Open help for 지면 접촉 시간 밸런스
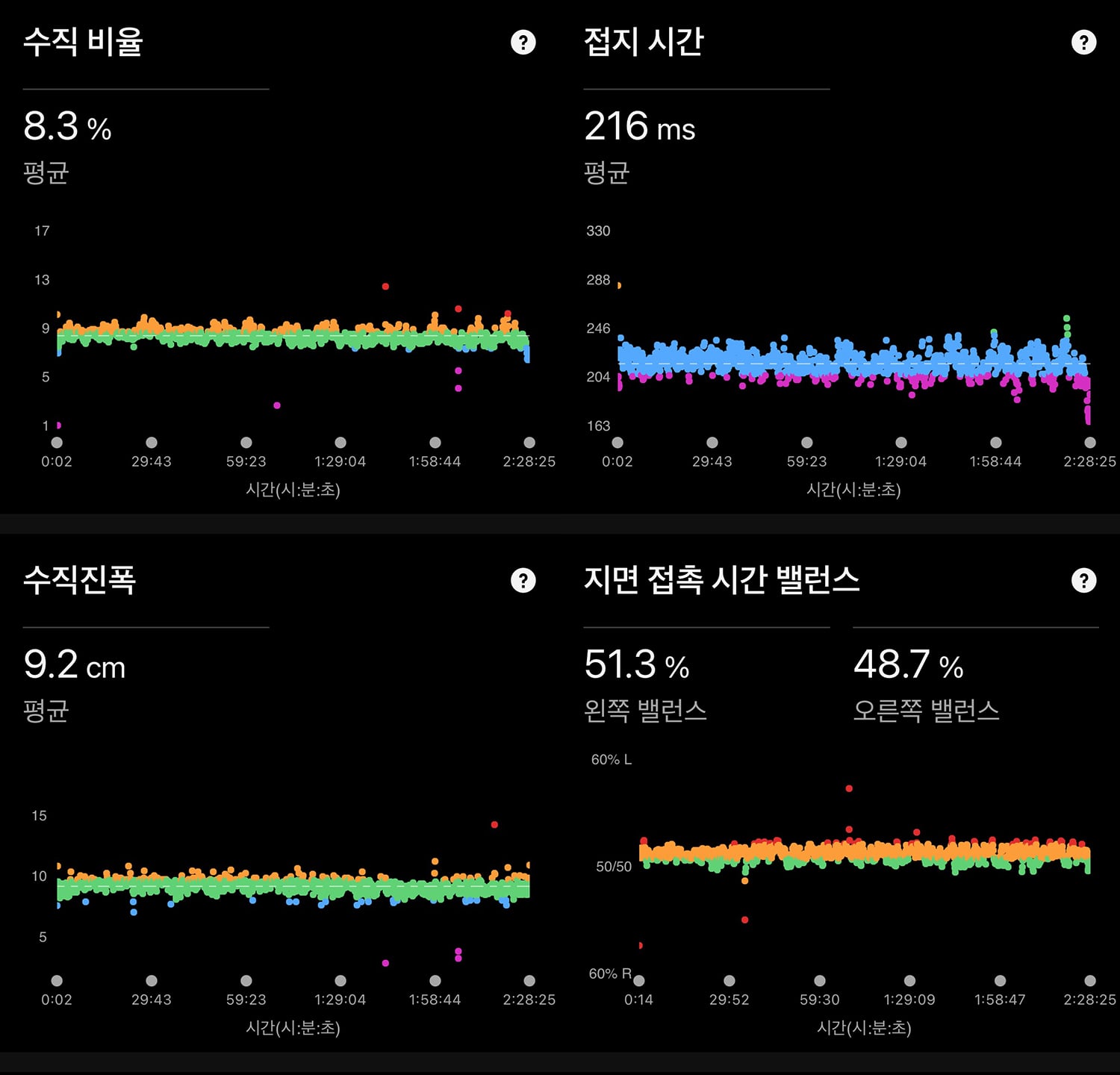Viewport: 1120px width, 1075px height. pos(1083,580)
